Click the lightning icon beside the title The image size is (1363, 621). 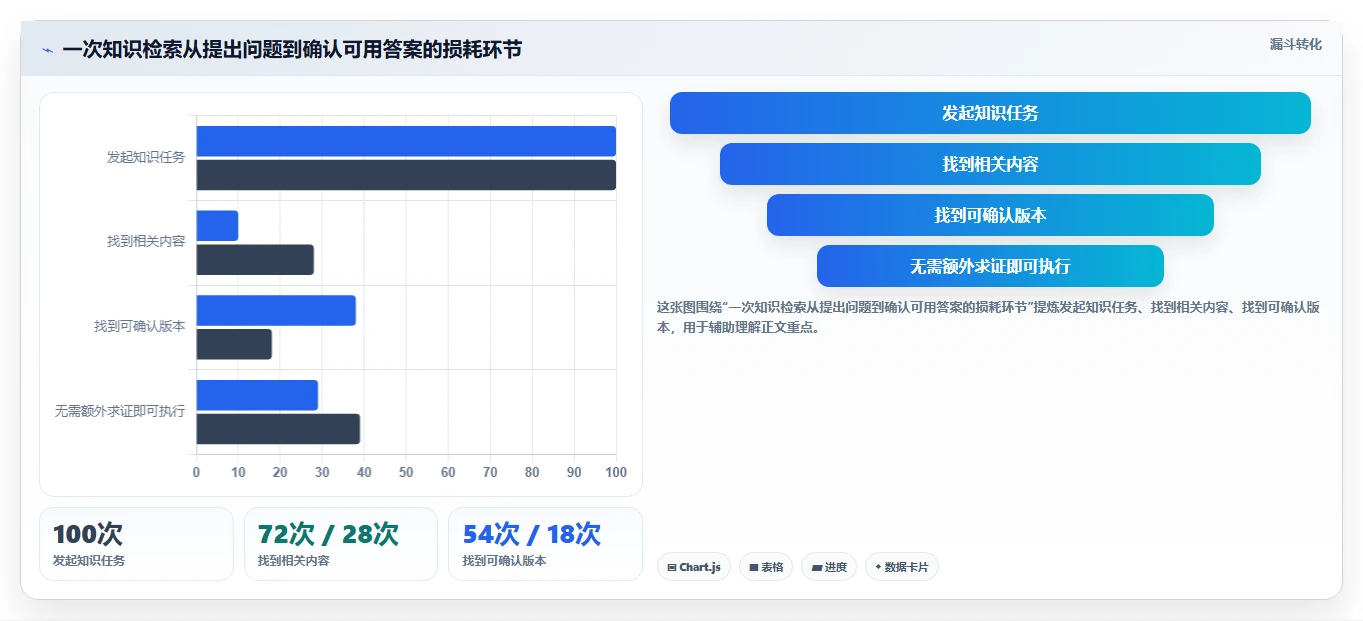47,50
